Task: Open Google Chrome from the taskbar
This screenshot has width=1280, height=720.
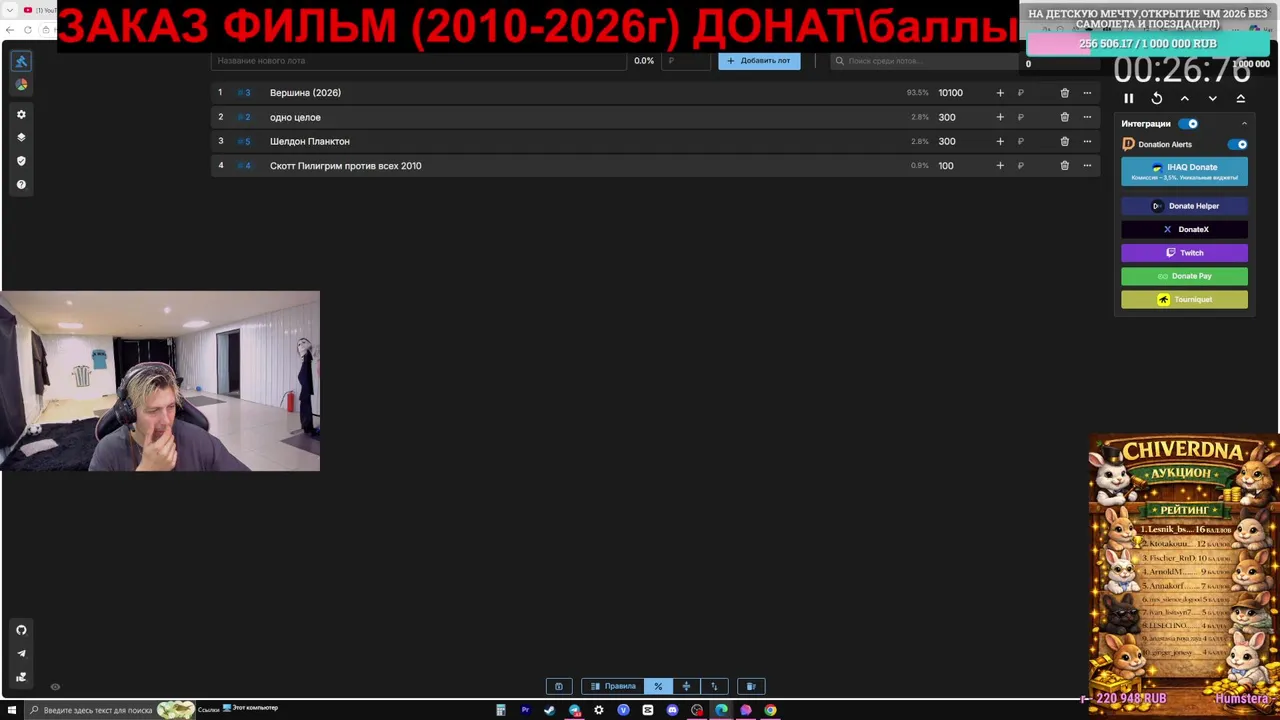Action: point(770,710)
